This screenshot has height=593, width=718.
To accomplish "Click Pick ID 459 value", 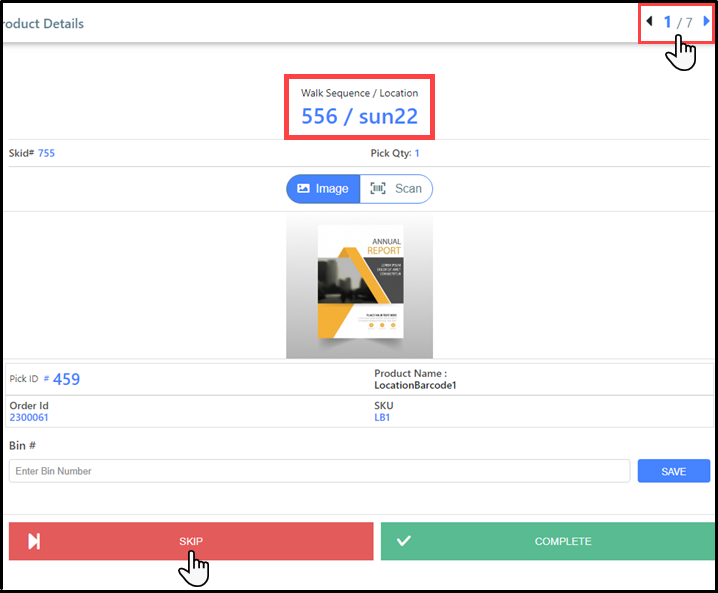I will point(66,379).
